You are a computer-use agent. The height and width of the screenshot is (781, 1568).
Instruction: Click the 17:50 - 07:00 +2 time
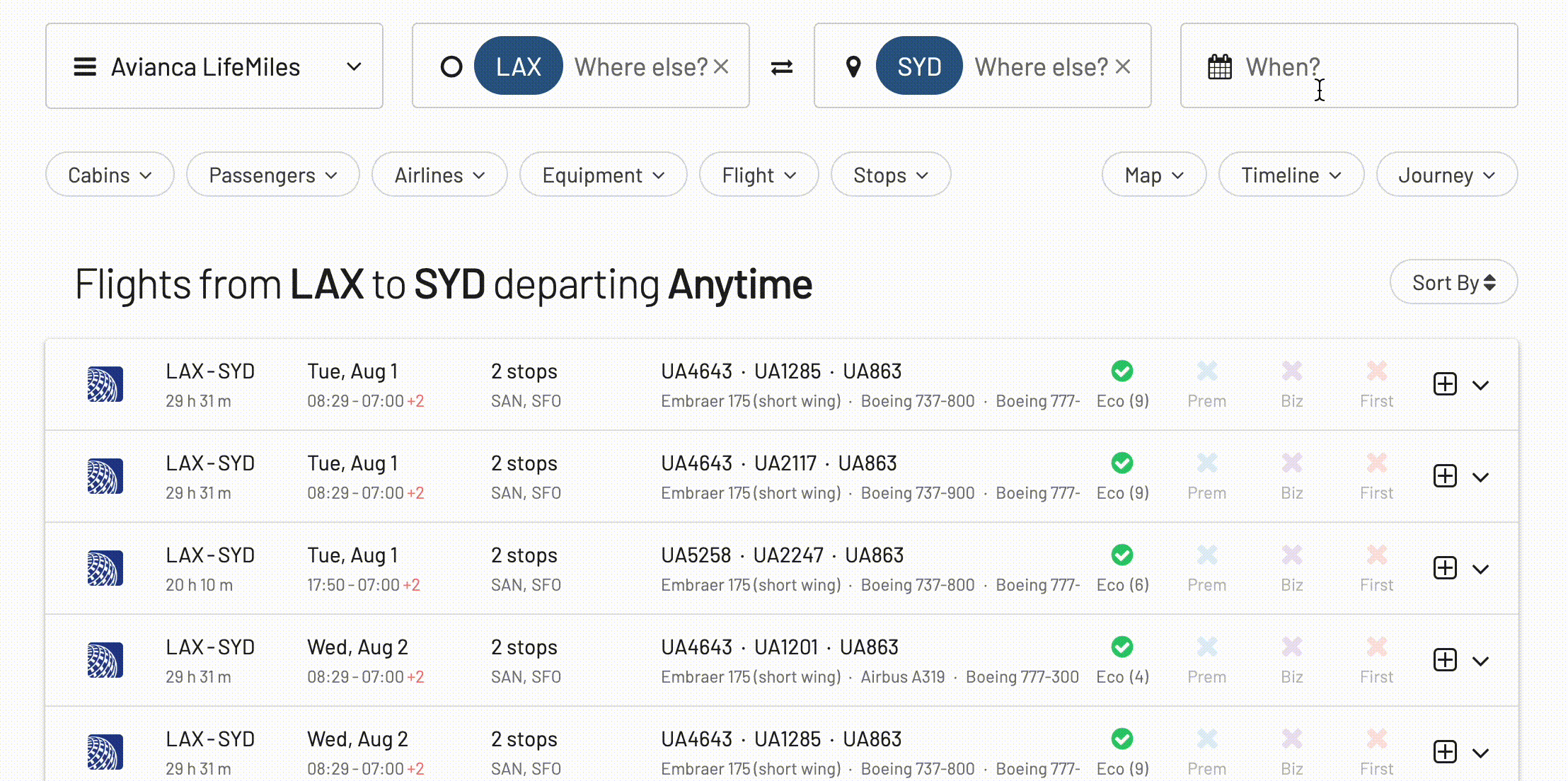tap(364, 585)
